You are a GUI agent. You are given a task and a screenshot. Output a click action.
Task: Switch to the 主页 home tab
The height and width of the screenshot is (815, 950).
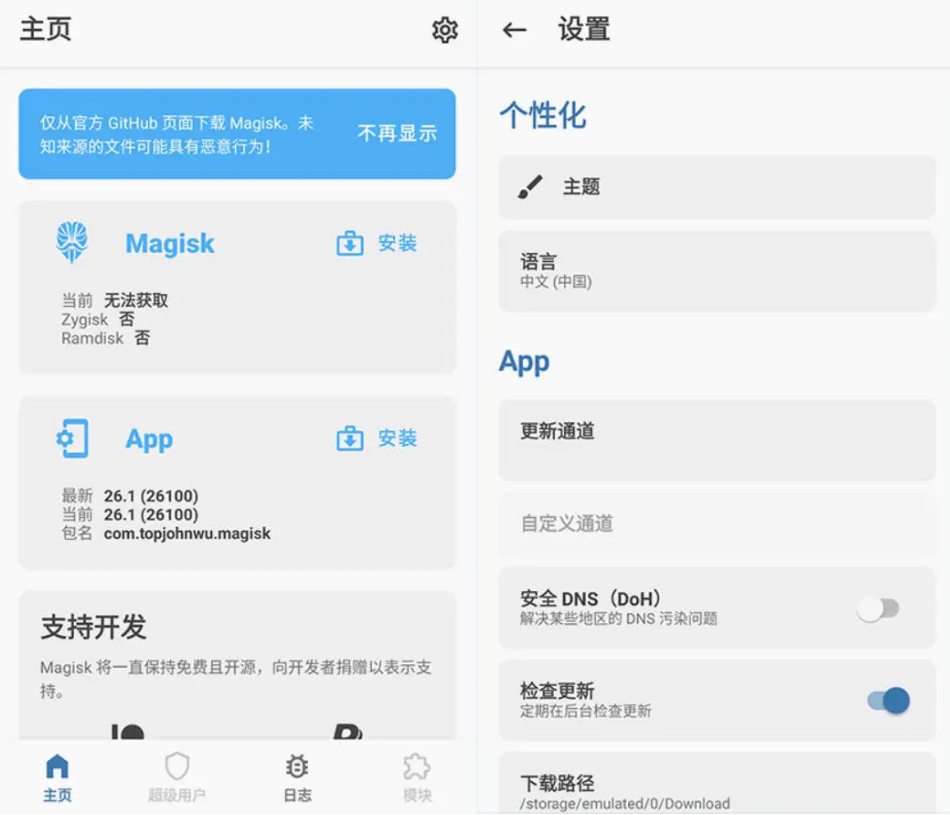click(x=58, y=778)
